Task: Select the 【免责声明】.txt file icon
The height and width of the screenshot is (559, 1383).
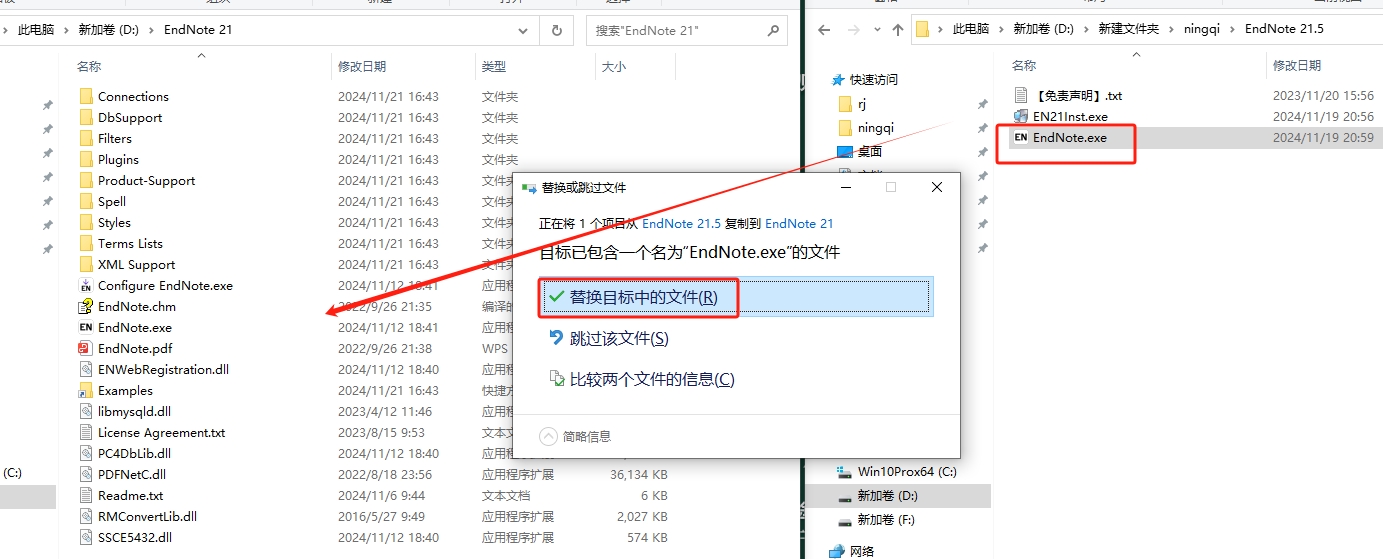Action: coord(1021,96)
